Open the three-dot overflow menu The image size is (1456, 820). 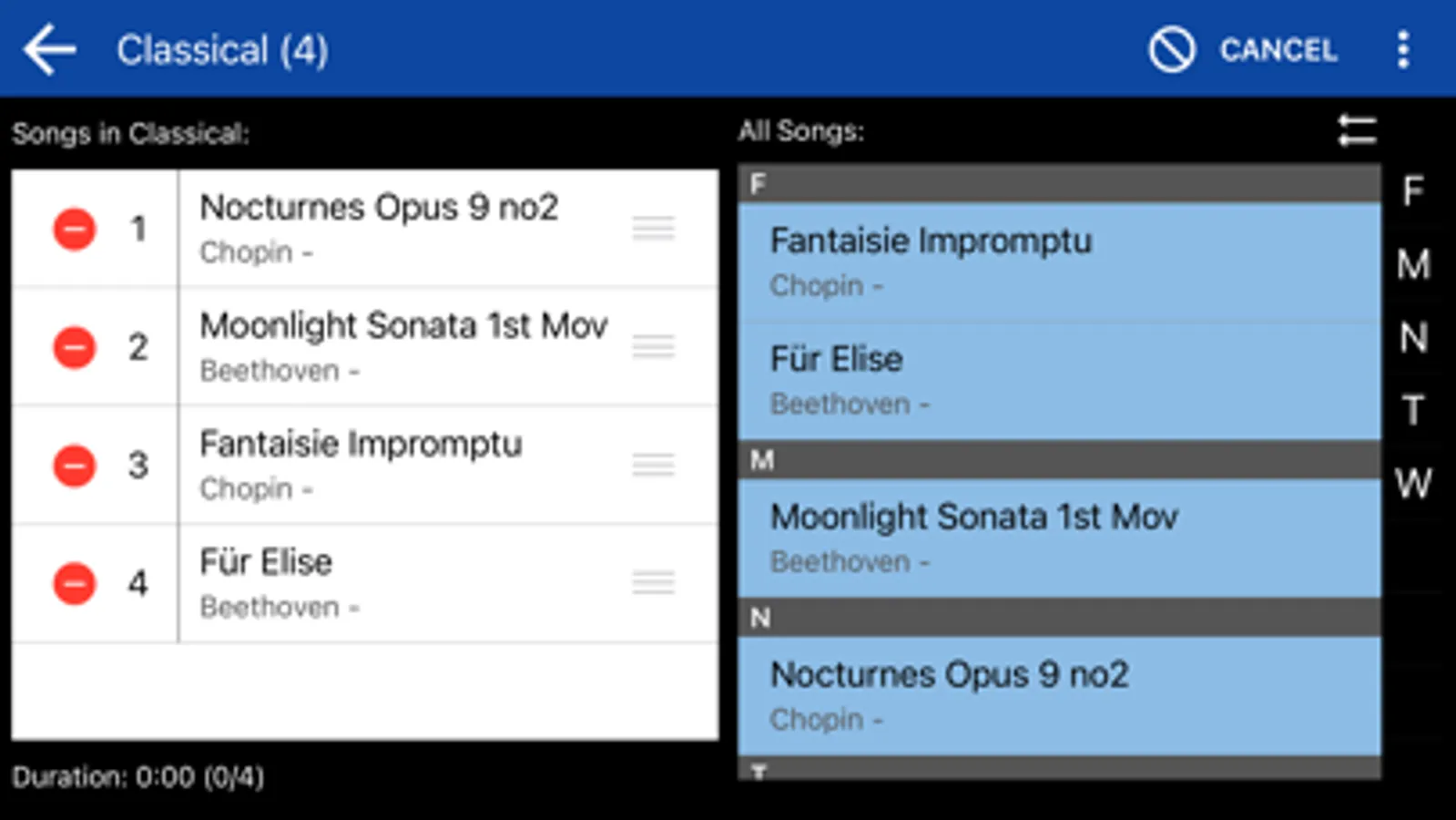(x=1403, y=49)
